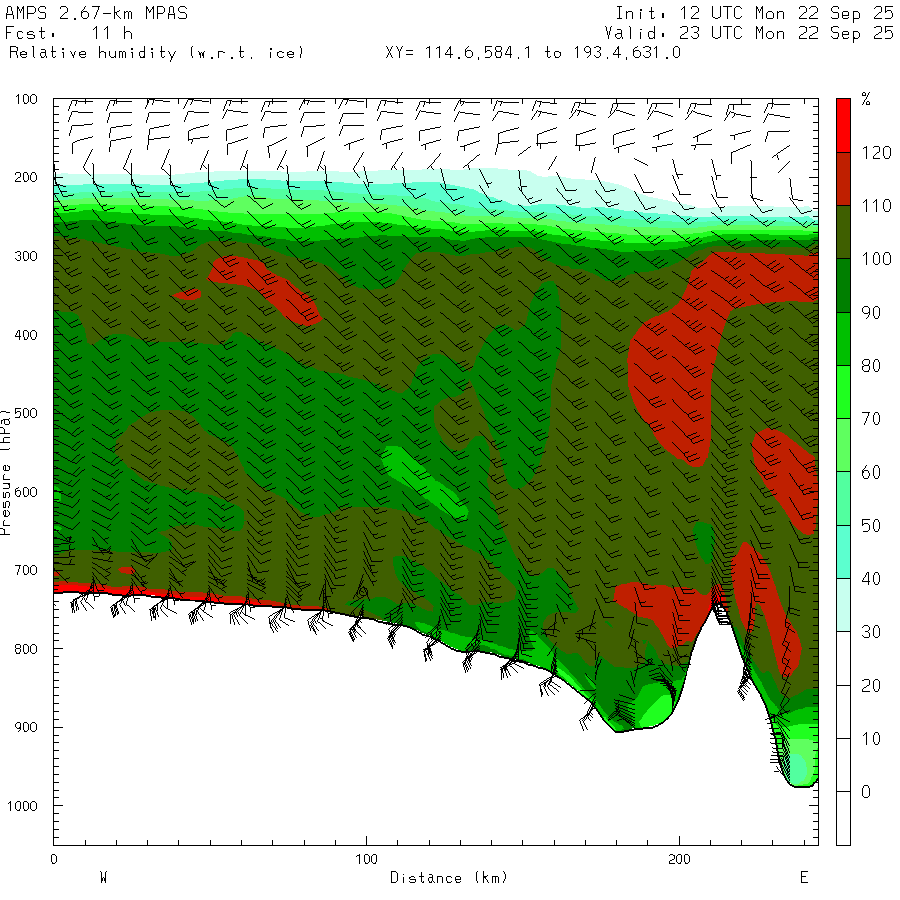Click the bright green dry pocket near 580 hPa
The image size is (900, 900).
(425, 482)
